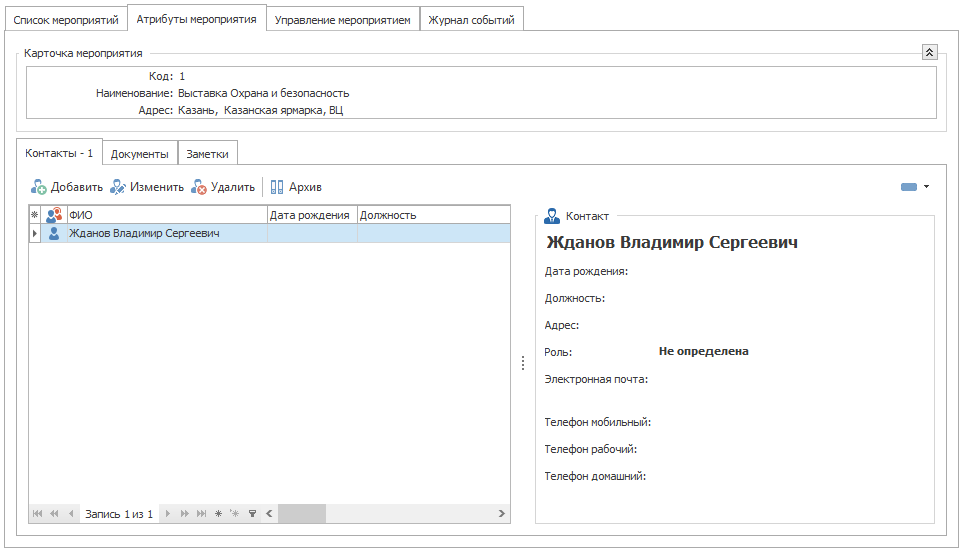Go to previous record in navigator
The image size is (964, 551).
71,513
